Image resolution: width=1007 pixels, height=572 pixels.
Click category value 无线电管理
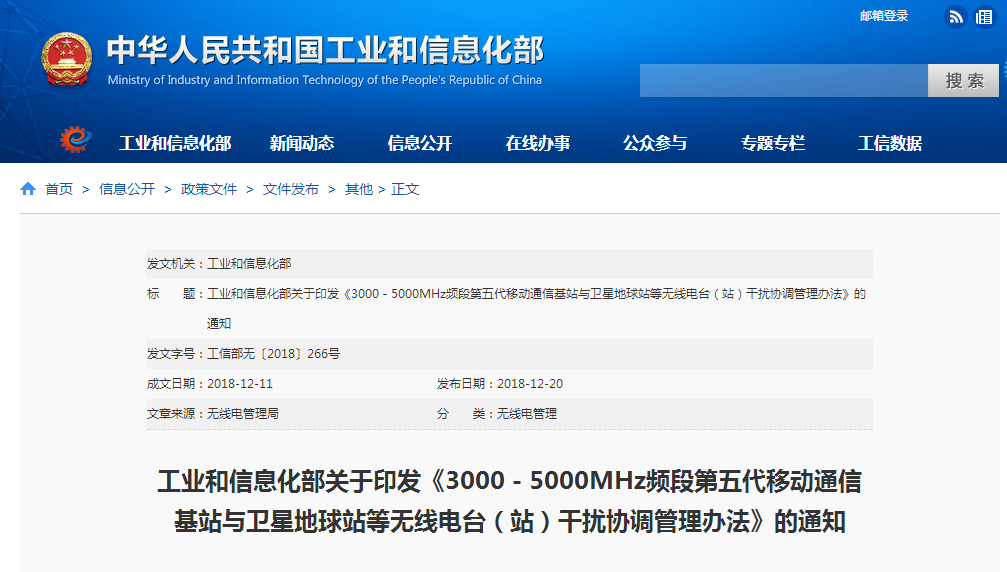(527, 414)
